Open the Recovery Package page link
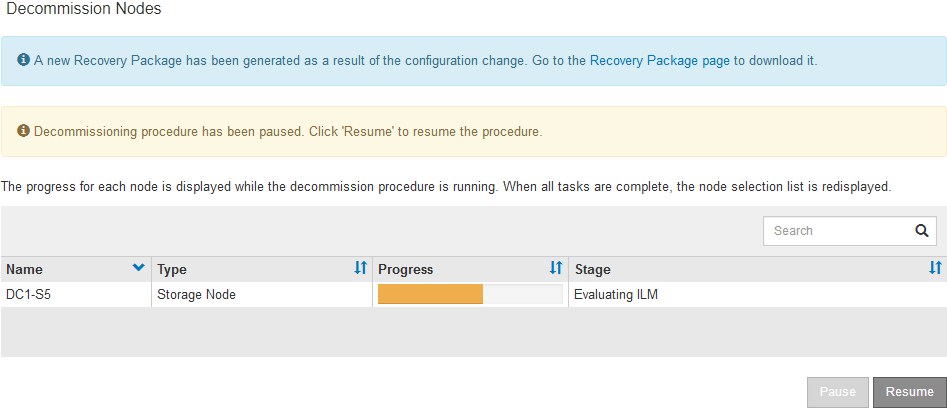947x408 pixels. click(x=659, y=60)
